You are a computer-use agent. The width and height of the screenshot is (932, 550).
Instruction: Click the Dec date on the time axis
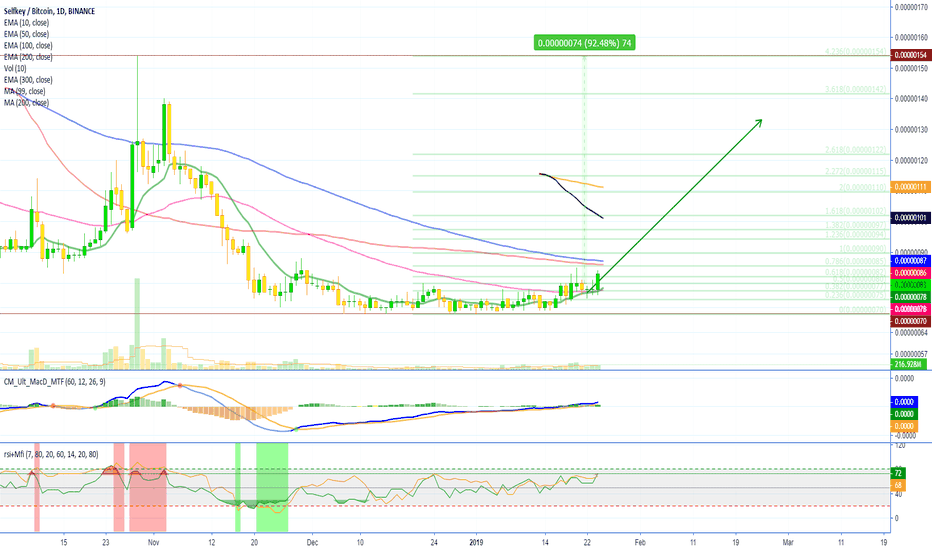point(313,542)
